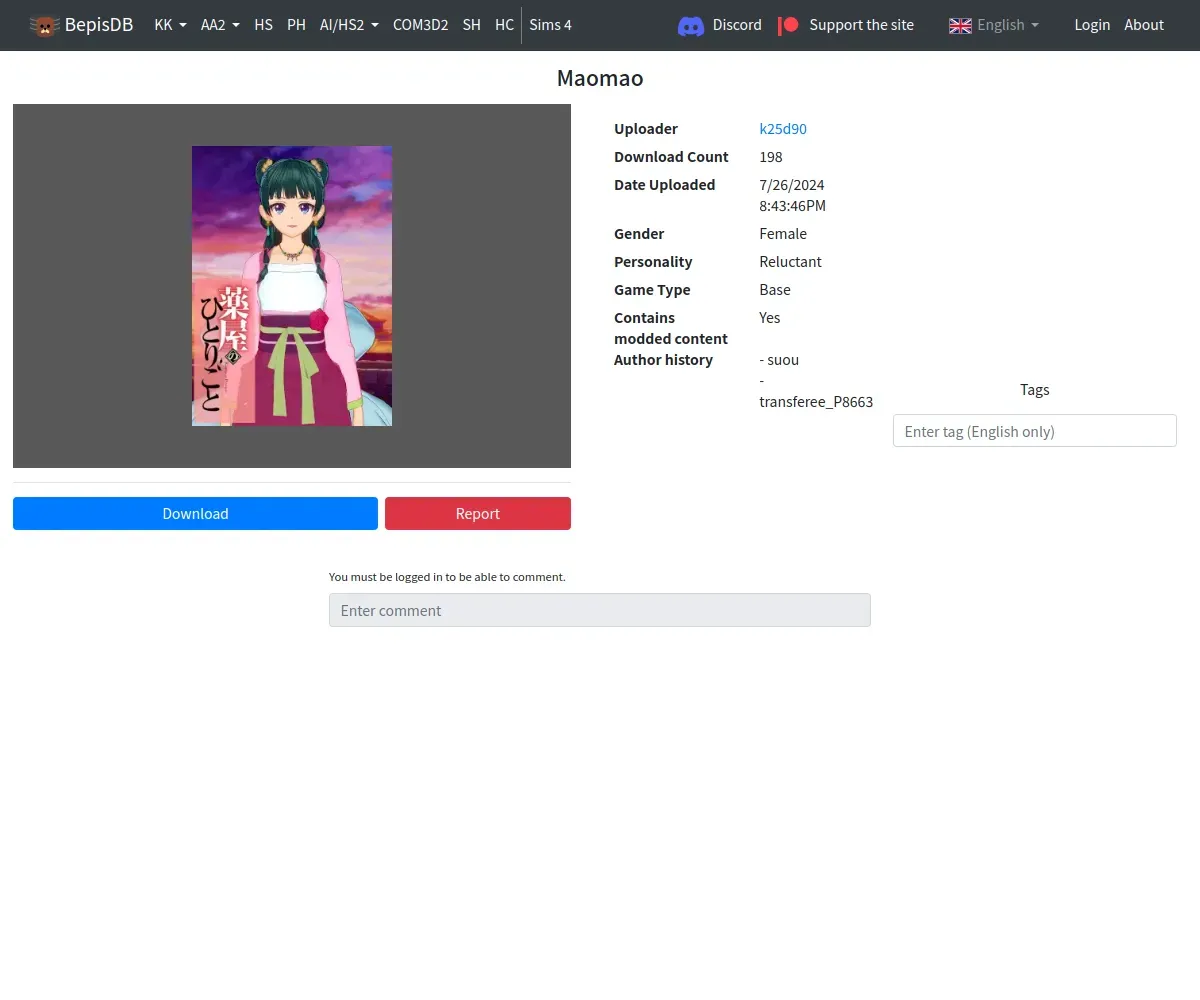Click the red Report button
The width and height of the screenshot is (1200, 1000).
[x=478, y=513]
